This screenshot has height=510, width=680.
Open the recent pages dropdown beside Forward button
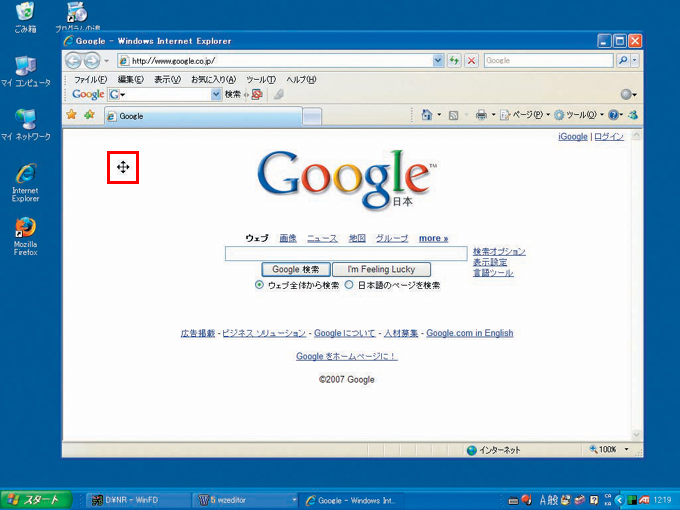(106, 61)
